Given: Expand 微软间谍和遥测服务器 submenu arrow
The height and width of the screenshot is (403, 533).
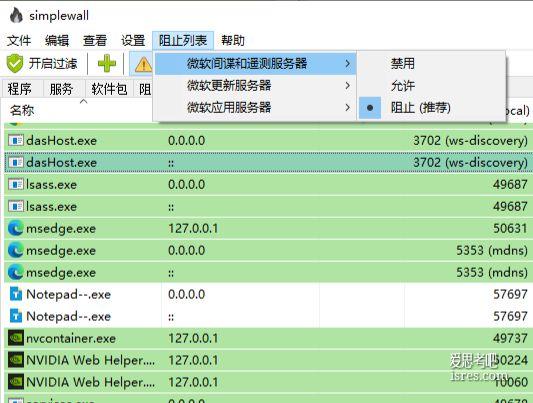Looking at the screenshot, I should coord(347,64).
